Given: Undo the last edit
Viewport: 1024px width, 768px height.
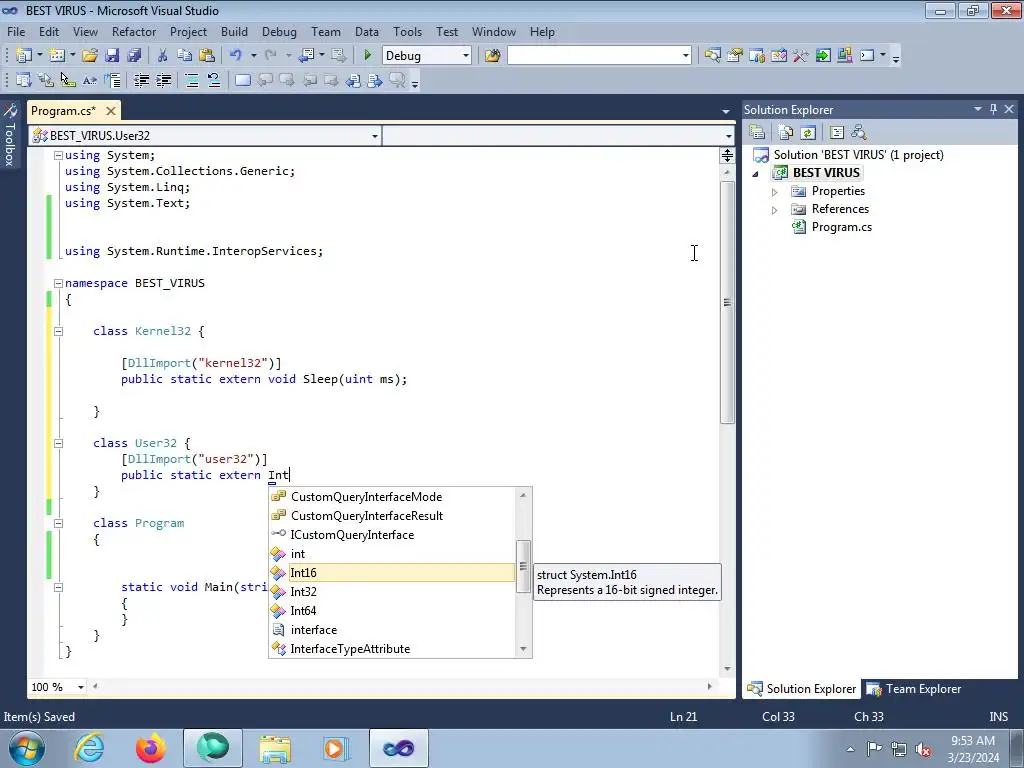Looking at the screenshot, I should 236,56.
